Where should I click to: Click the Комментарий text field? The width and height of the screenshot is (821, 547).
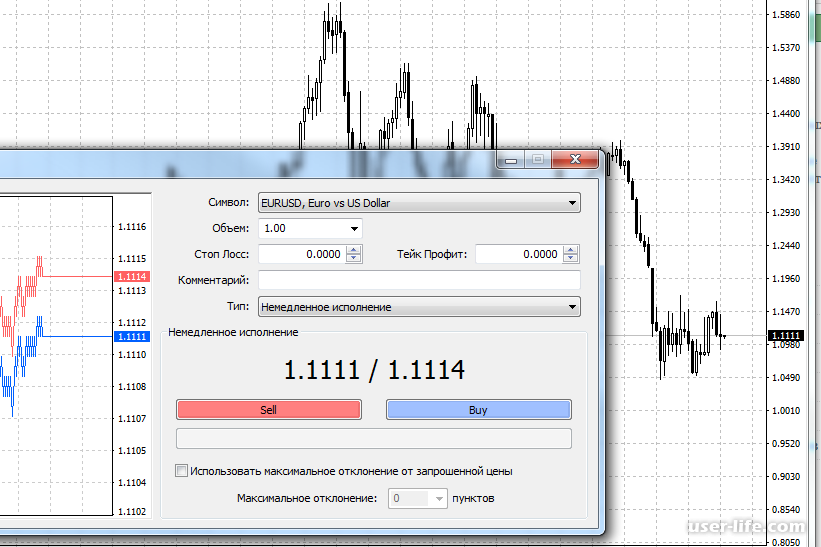(419, 280)
